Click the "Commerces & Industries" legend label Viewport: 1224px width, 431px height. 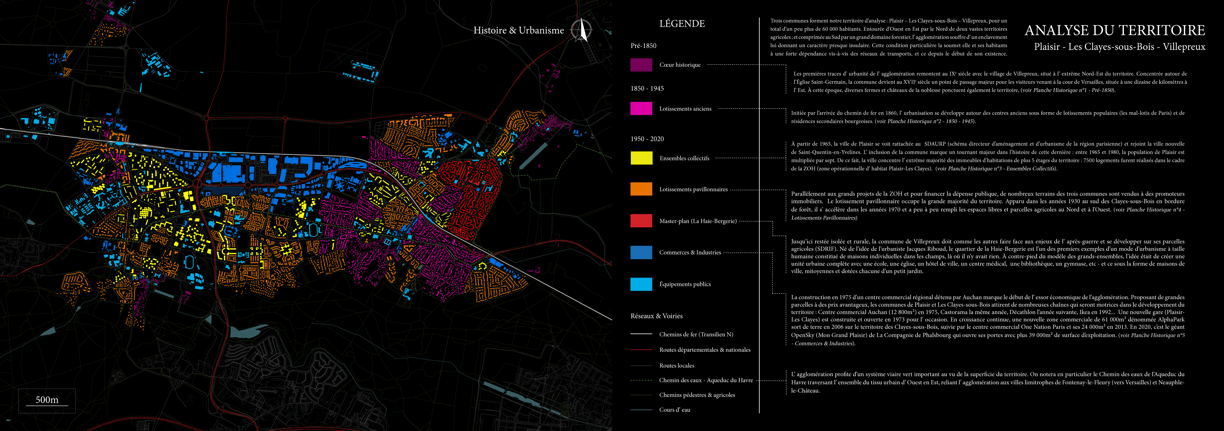pos(690,253)
